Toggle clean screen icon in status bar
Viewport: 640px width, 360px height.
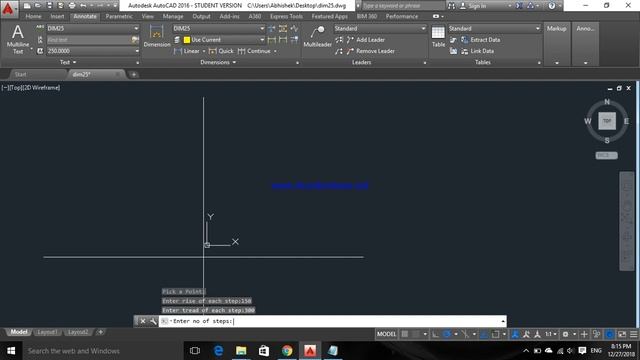(622, 334)
